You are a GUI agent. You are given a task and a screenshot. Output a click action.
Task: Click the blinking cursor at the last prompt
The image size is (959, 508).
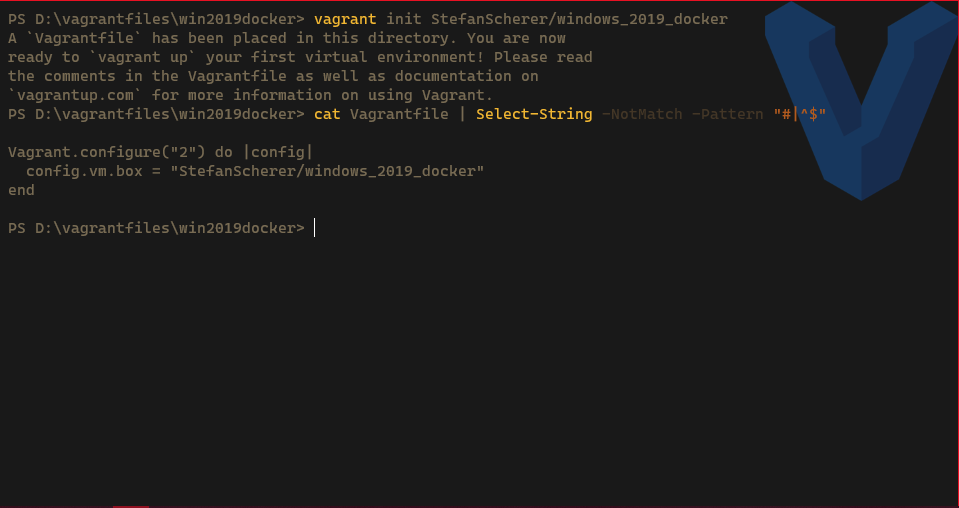pyautogui.click(x=315, y=228)
